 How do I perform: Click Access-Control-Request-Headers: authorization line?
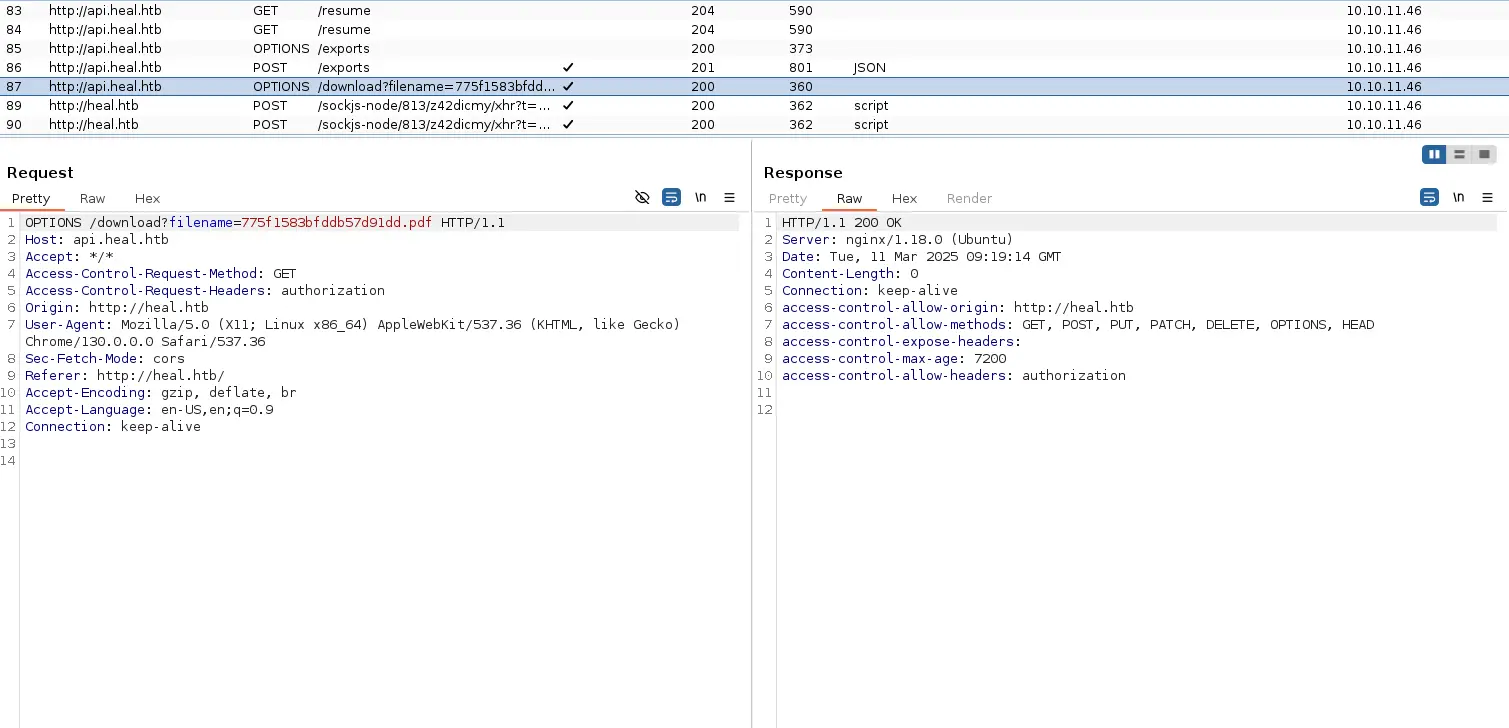(x=205, y=291)
